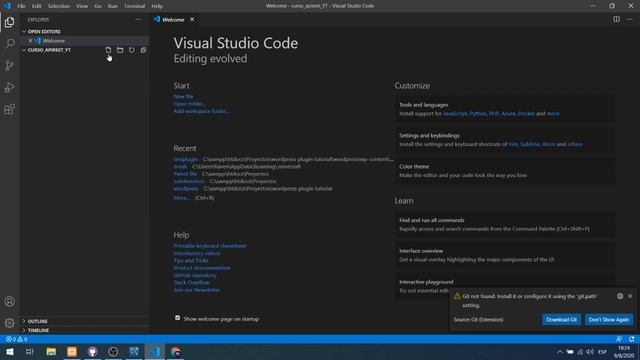Open GitHub Desktop from the taskbar
640x360 pixels.
point(93,351)
